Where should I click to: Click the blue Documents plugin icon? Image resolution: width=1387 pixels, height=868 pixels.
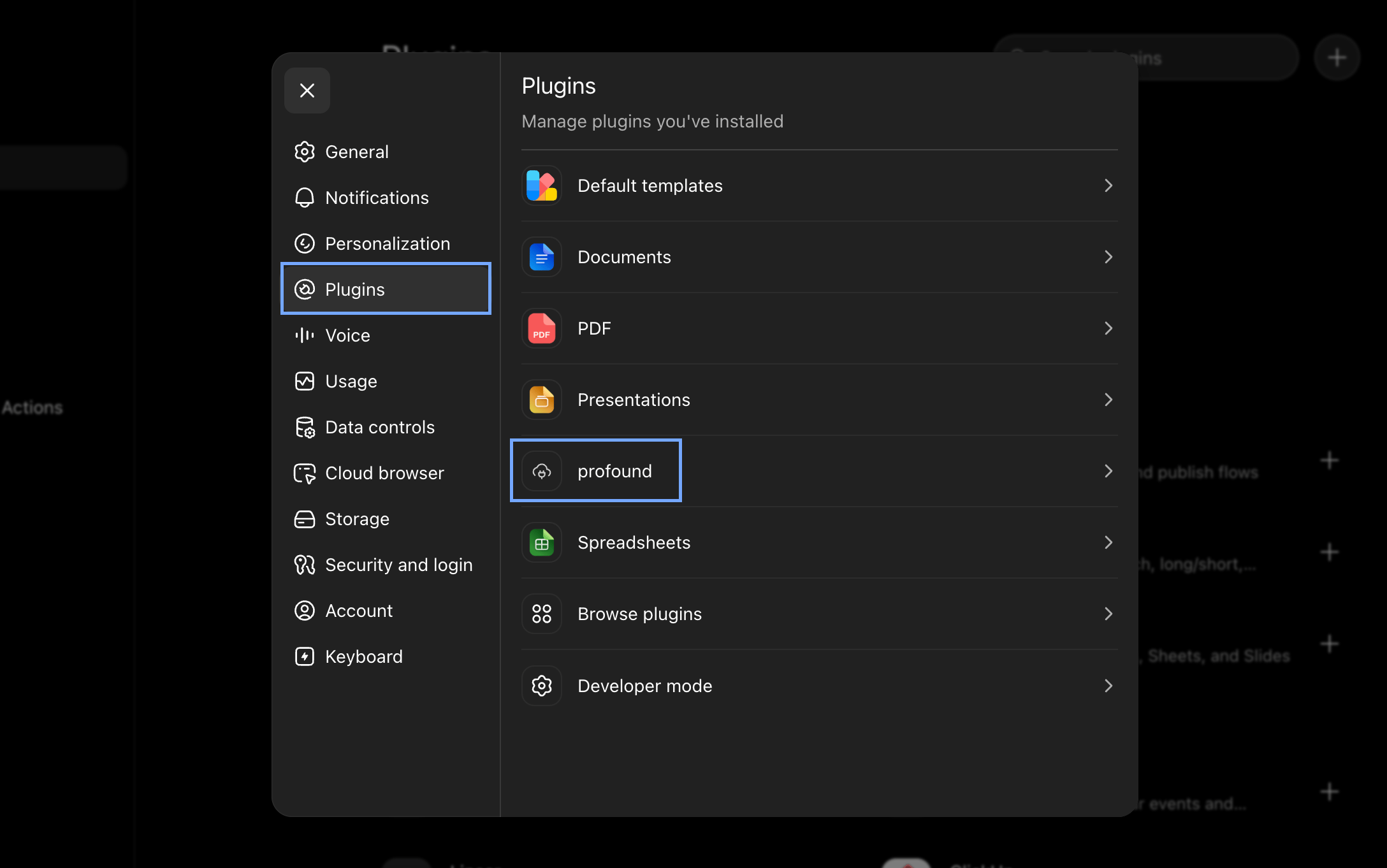click(542, 257)
